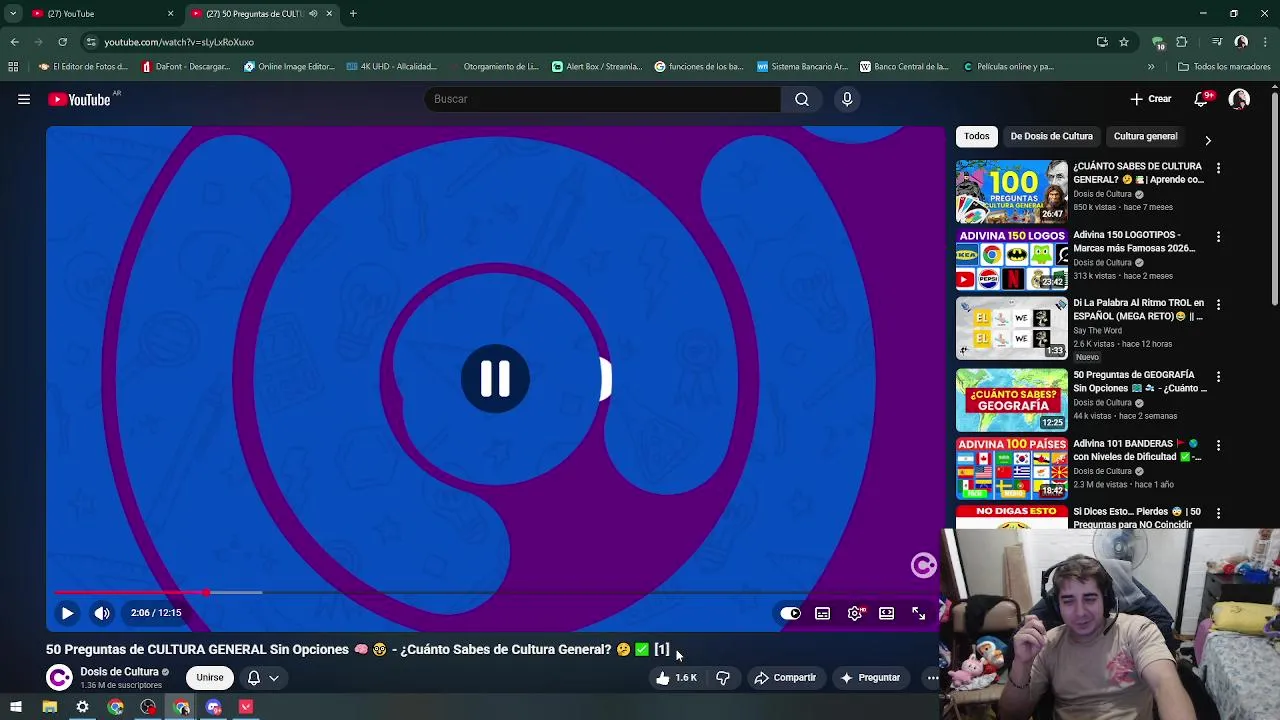Click the search magnifier button
This screenshot has width=1280, height=720.
coord(802,99)
